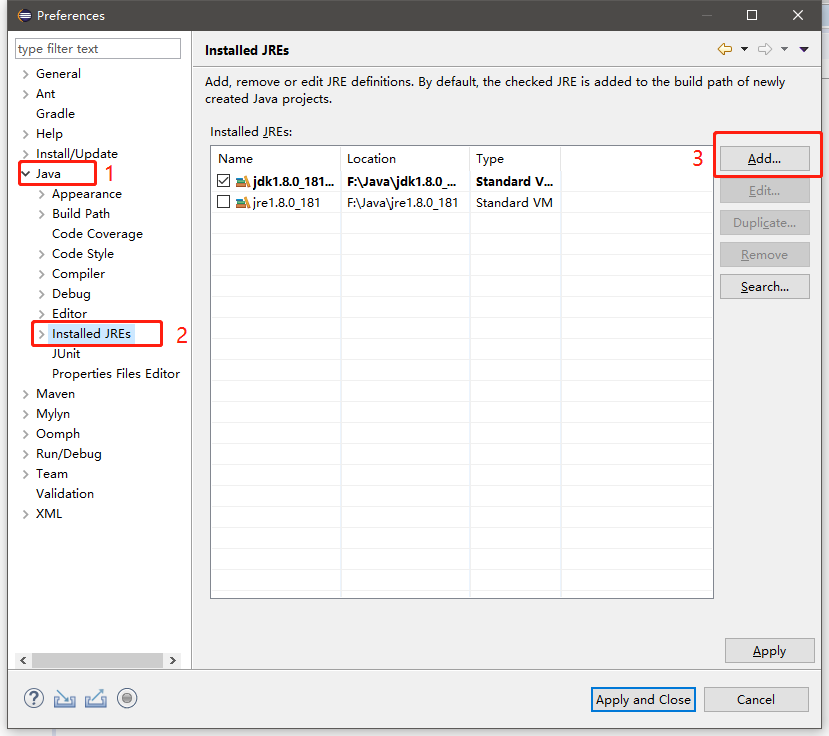Expand the Oomph tree node
The height and width of the screenshot is (736, 829).
[25, 434]
